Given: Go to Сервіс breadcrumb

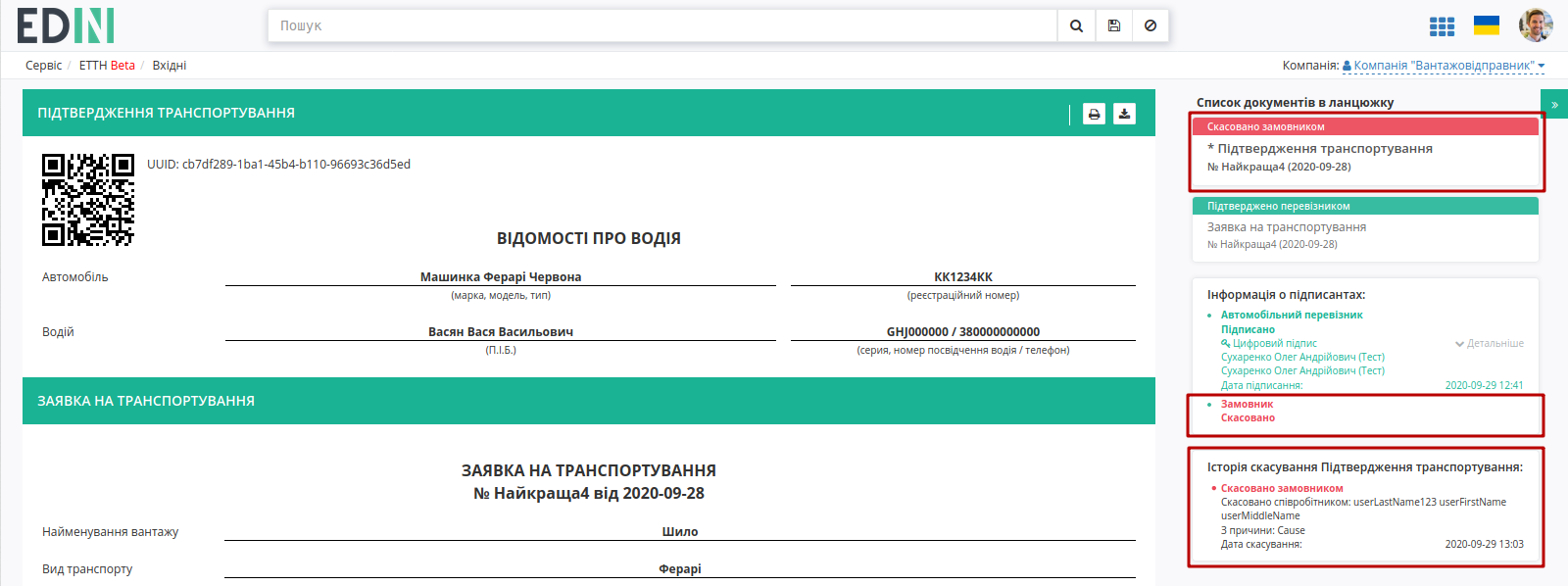Looking at the screenshot, I should (44, 66).
